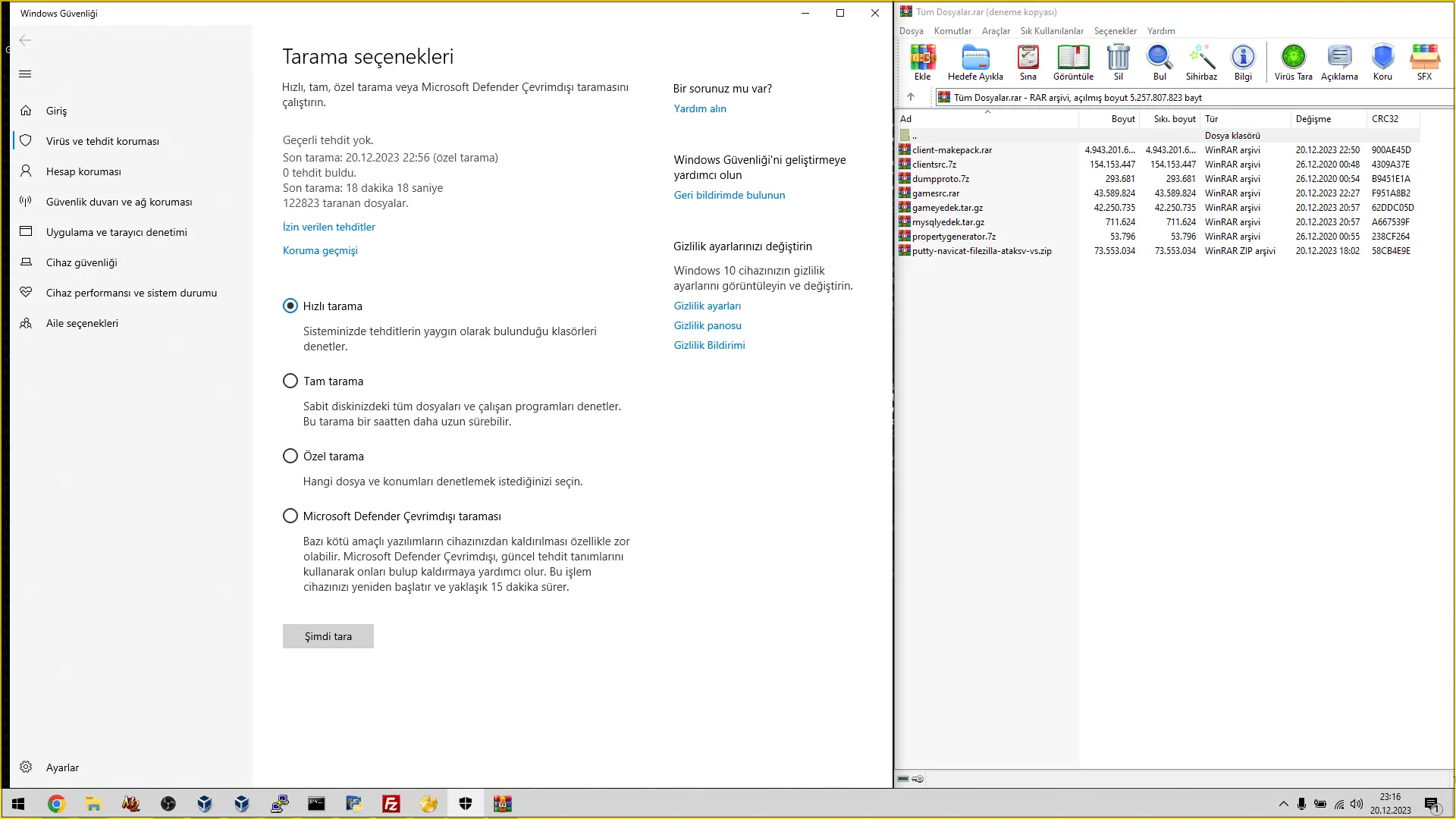This screenshot has height=819, width=1456.
Task: Click the Geri bildirimde bulunun link
Action: [730, 195]
